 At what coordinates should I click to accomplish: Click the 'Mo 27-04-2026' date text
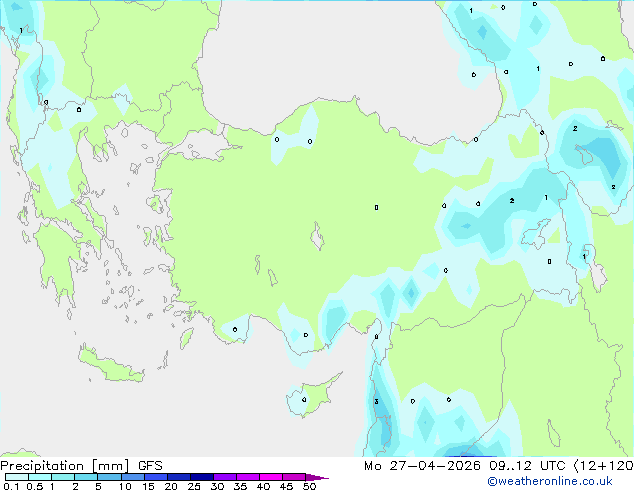422,466
